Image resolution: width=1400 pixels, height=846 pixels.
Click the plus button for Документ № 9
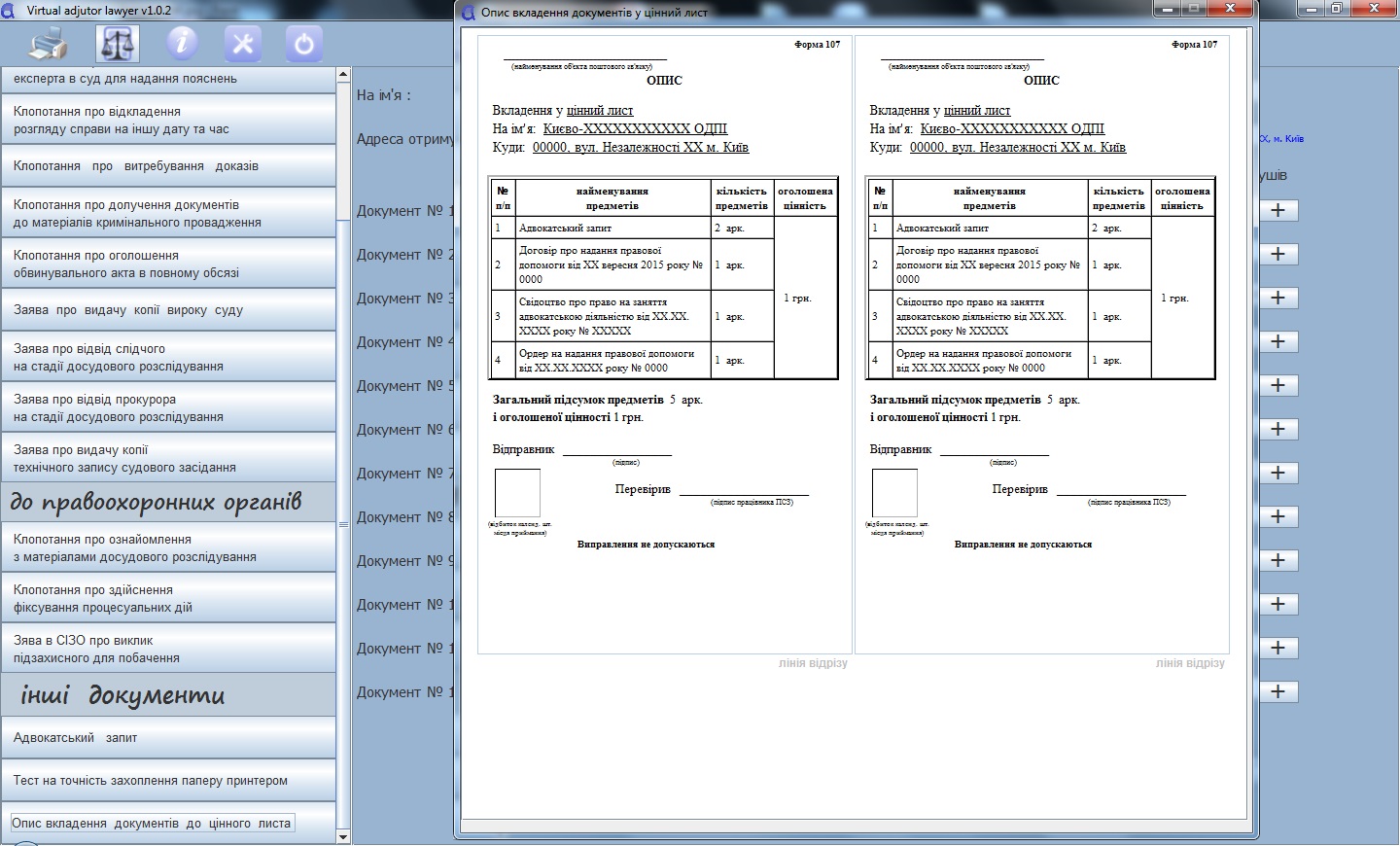click(x=1278, y=560)
